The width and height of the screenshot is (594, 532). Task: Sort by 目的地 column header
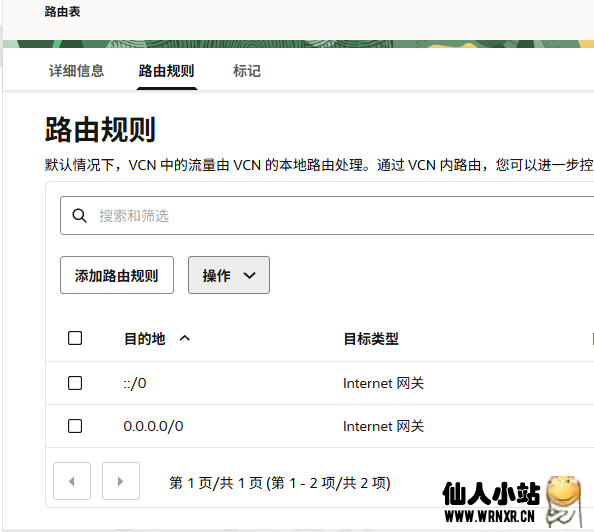(x=144, y=338)
